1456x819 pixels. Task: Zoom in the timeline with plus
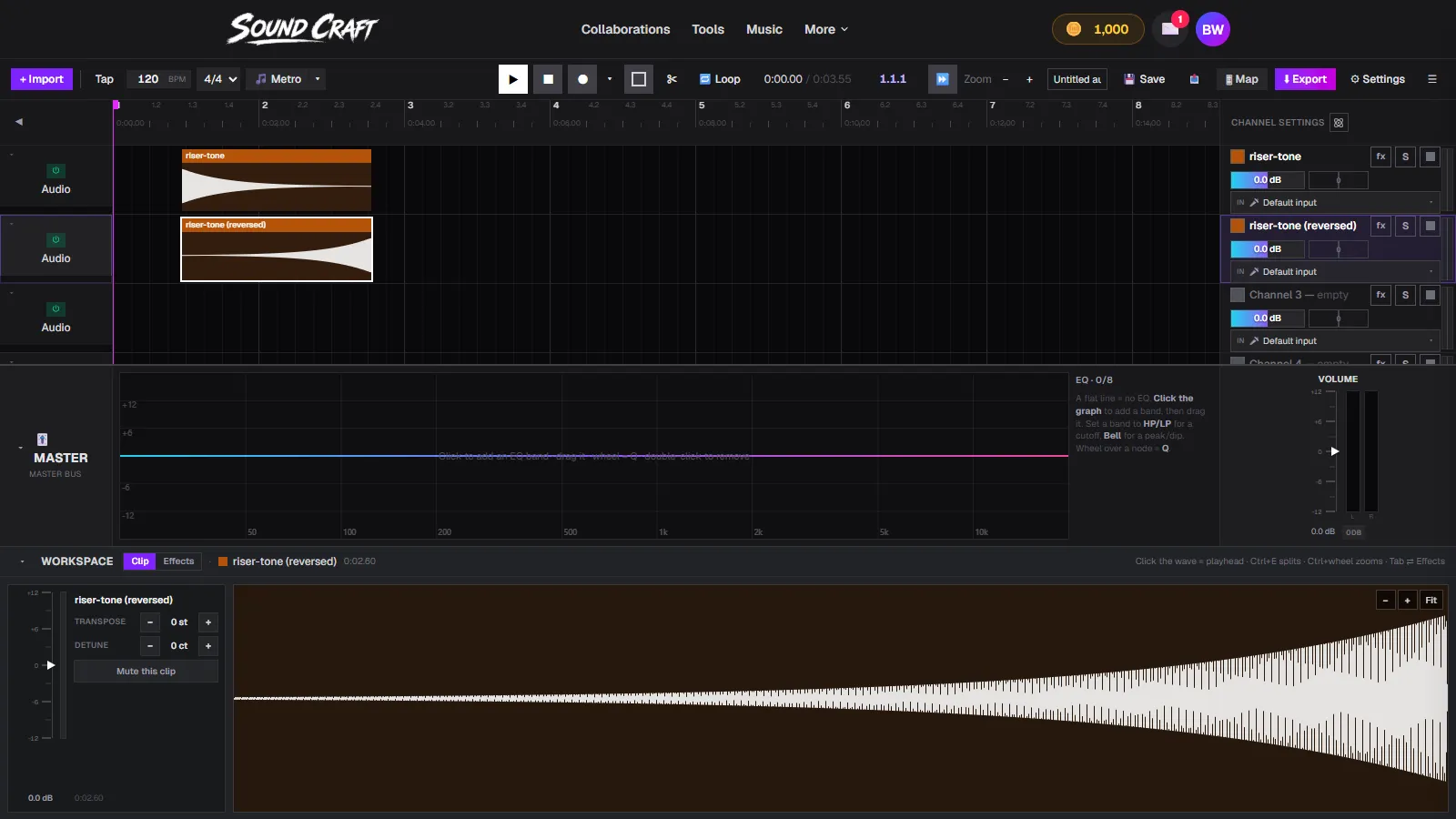tap(1029, 79)
